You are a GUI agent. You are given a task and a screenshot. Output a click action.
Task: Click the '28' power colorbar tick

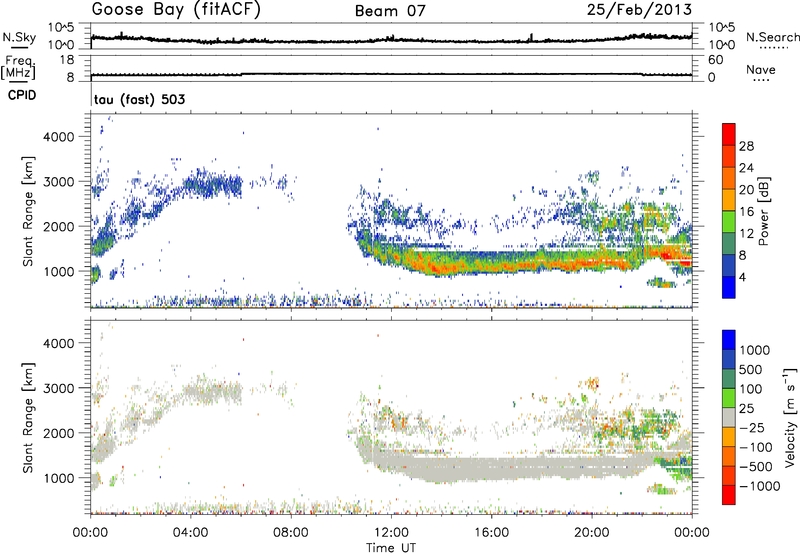coord(746,146)
